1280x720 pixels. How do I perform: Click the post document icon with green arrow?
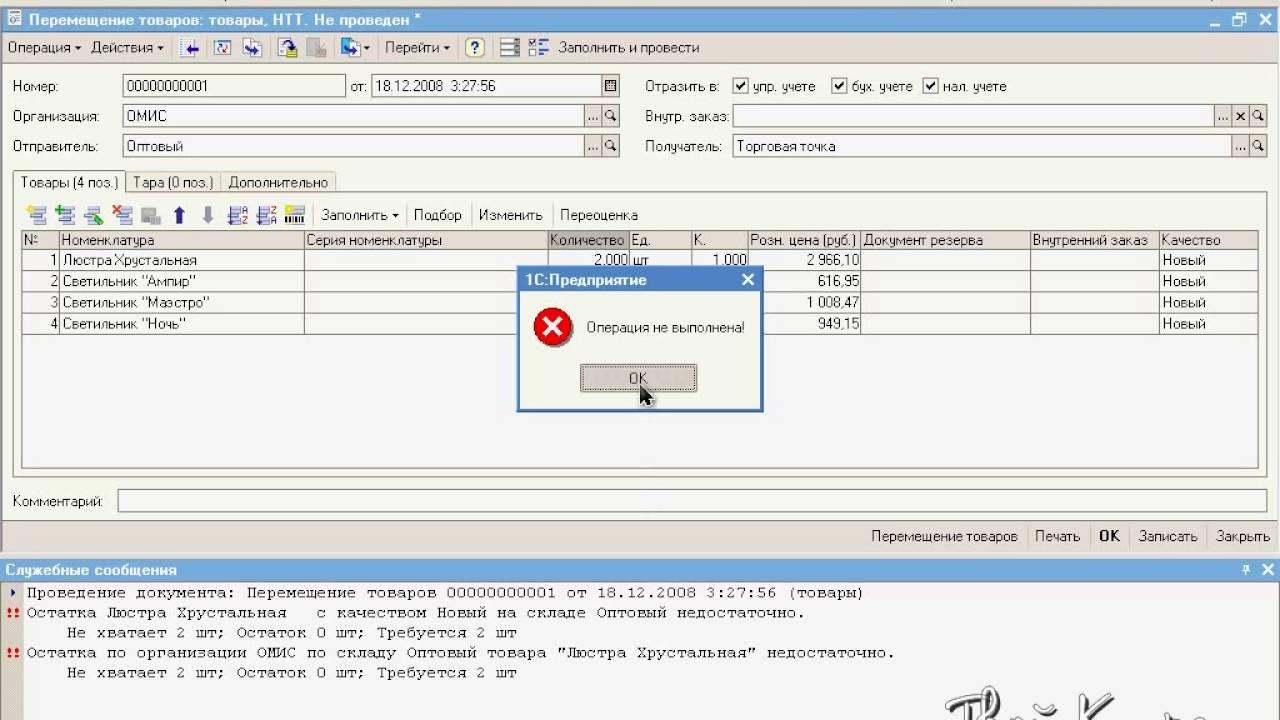click(x=288, y=48)
